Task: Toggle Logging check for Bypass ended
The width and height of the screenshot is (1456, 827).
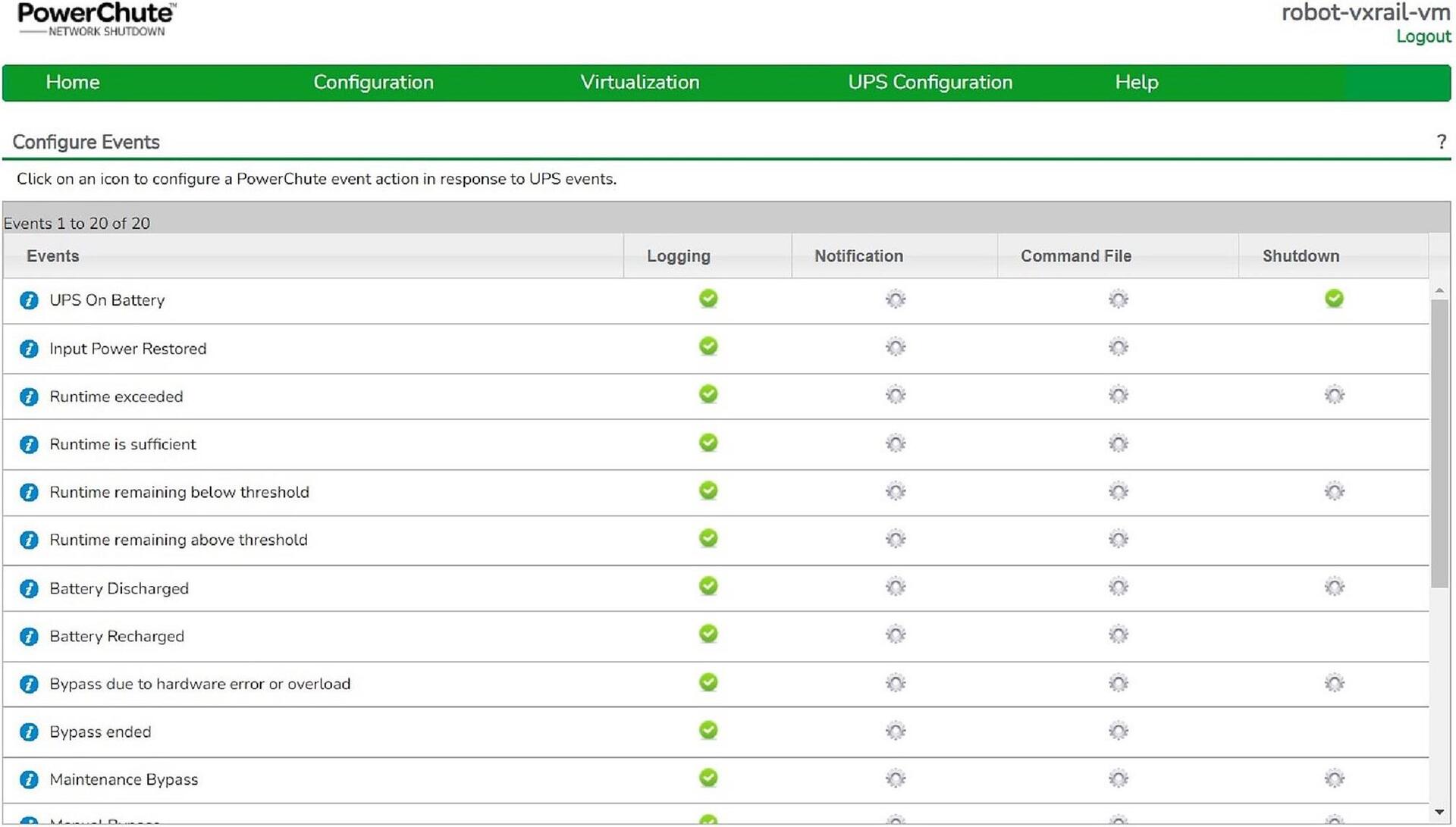Action: 708,730
